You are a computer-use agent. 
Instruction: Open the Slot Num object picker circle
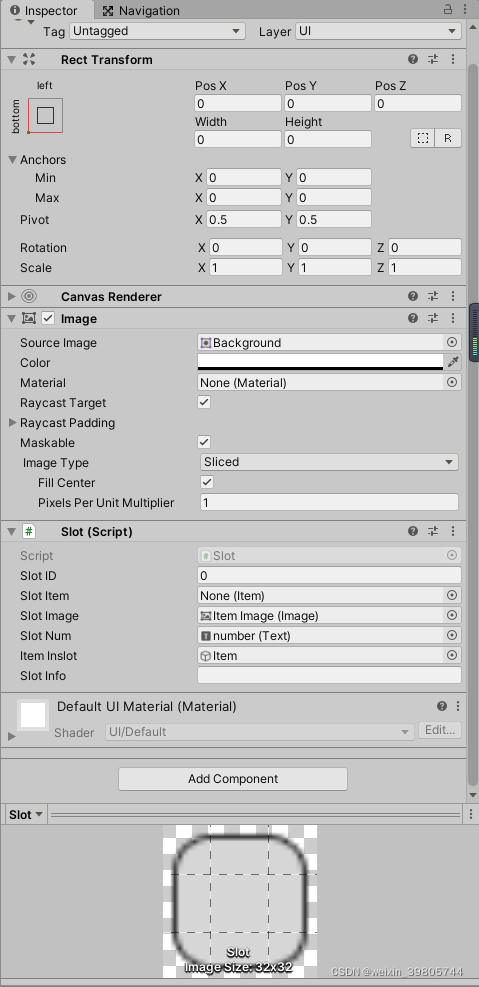(452, 635)
